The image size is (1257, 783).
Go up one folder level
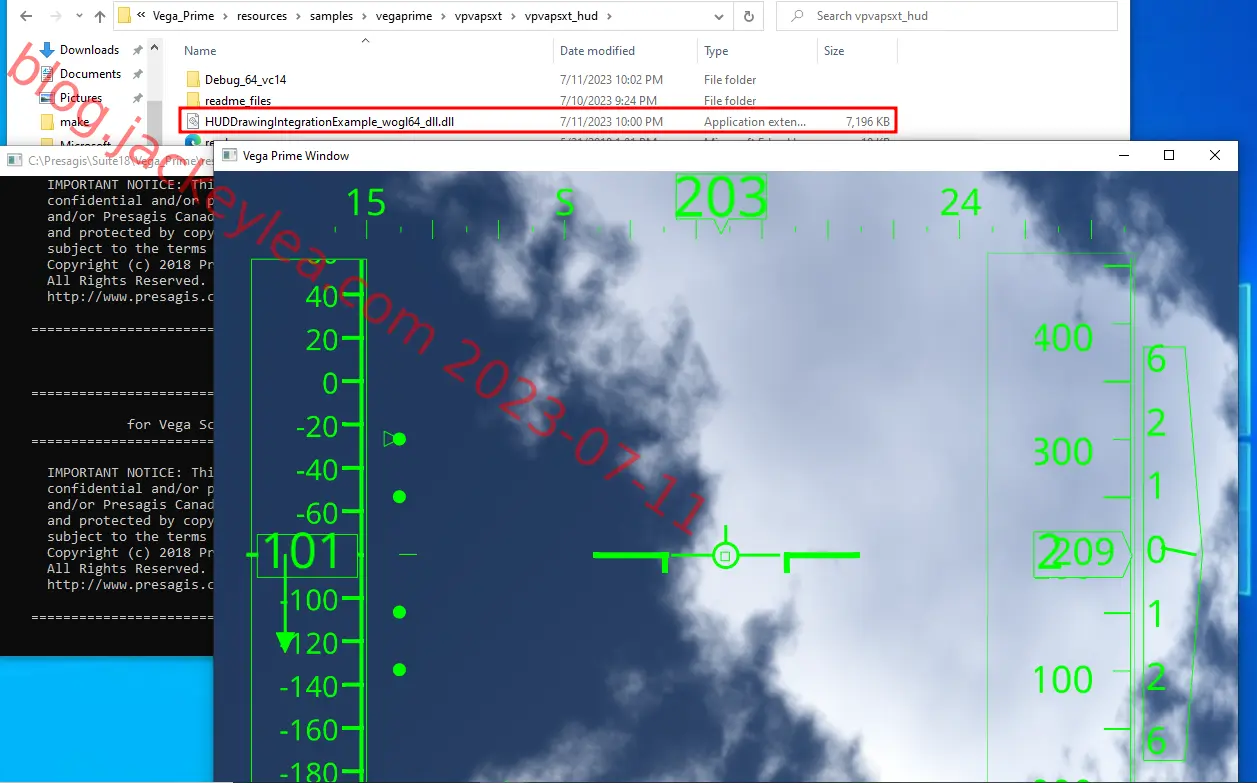pos(100,16)
